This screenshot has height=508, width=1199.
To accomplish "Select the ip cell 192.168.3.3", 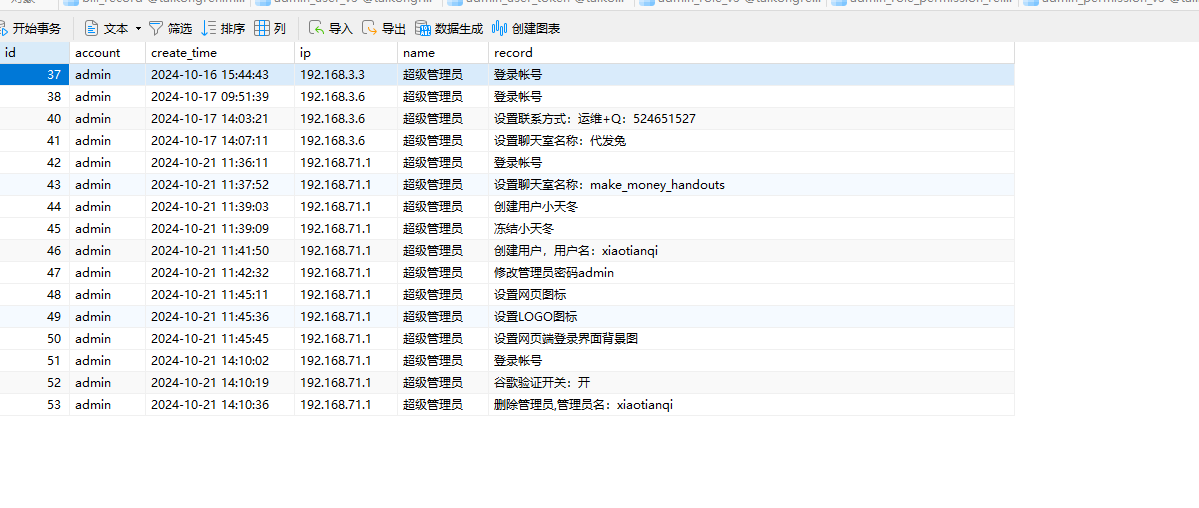I will click(x=346, y=75).
